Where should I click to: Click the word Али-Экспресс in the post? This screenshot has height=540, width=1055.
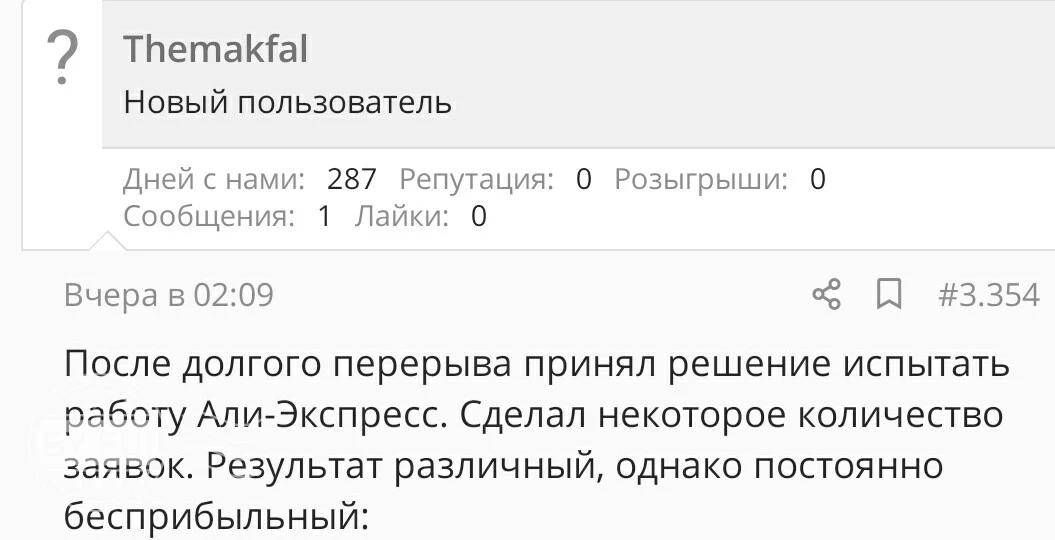324,415
